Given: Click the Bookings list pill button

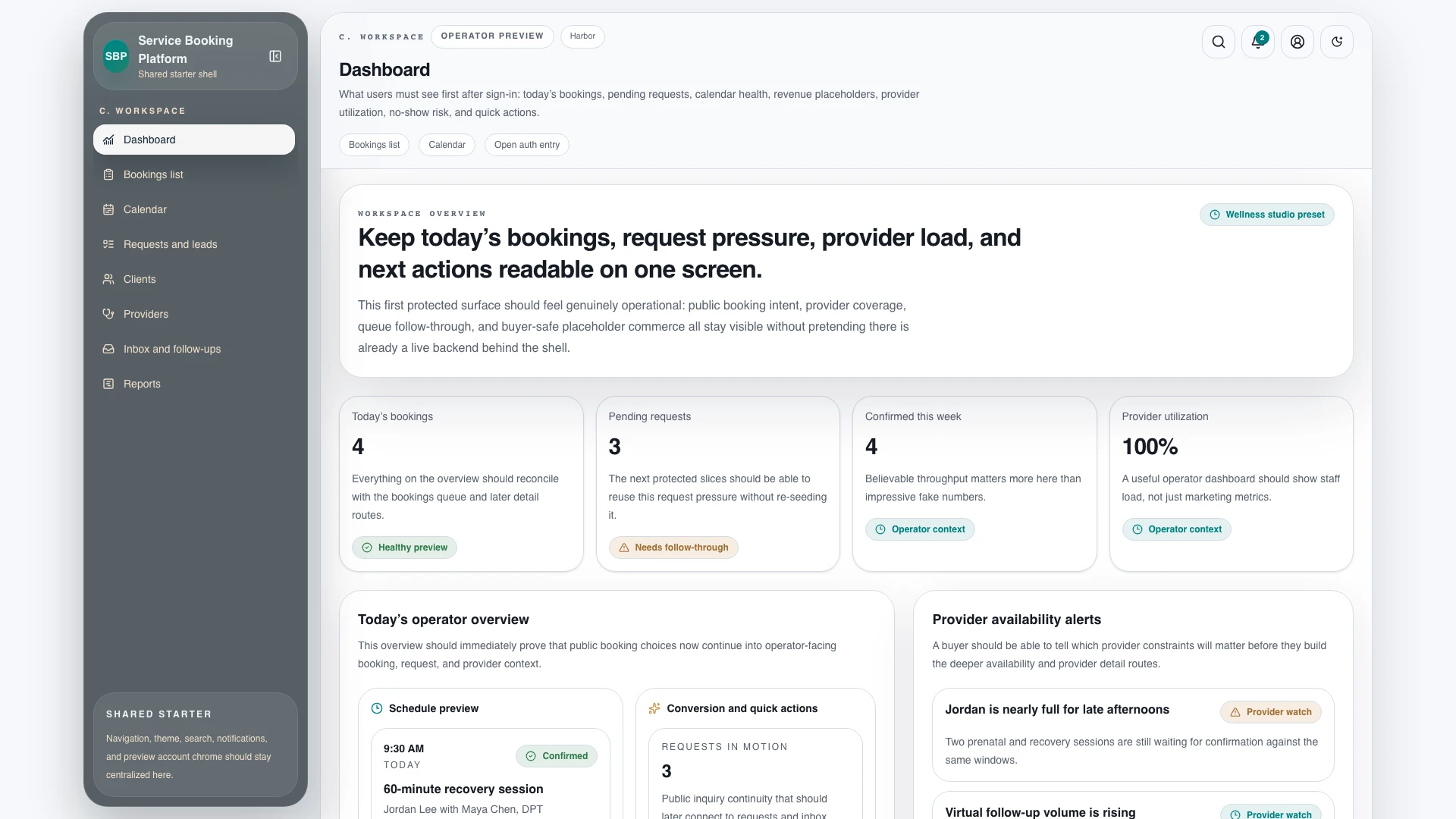Looking at the screenshot, I should click(374, 145).
